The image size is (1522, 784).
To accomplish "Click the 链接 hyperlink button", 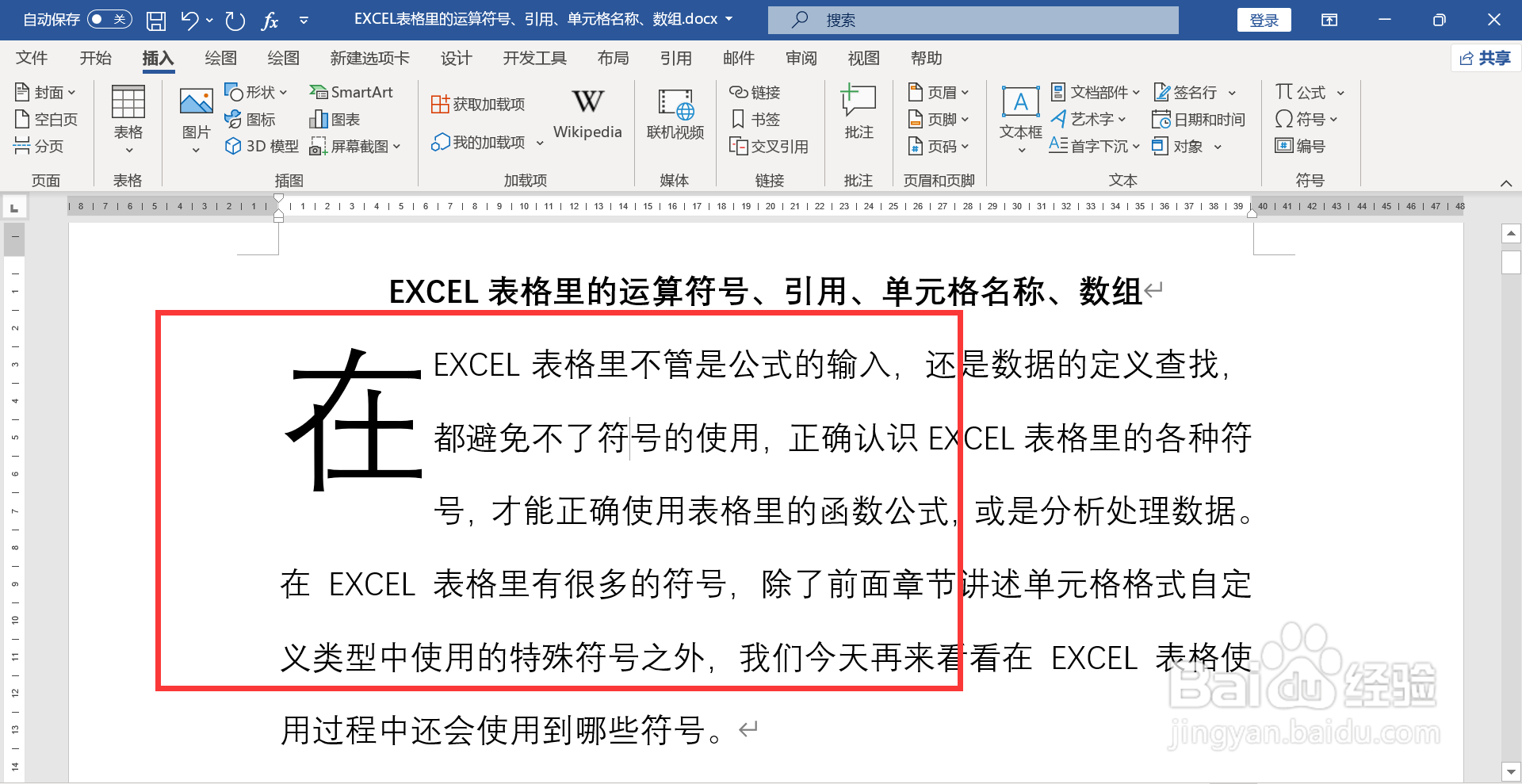I will tap(755, 92).
